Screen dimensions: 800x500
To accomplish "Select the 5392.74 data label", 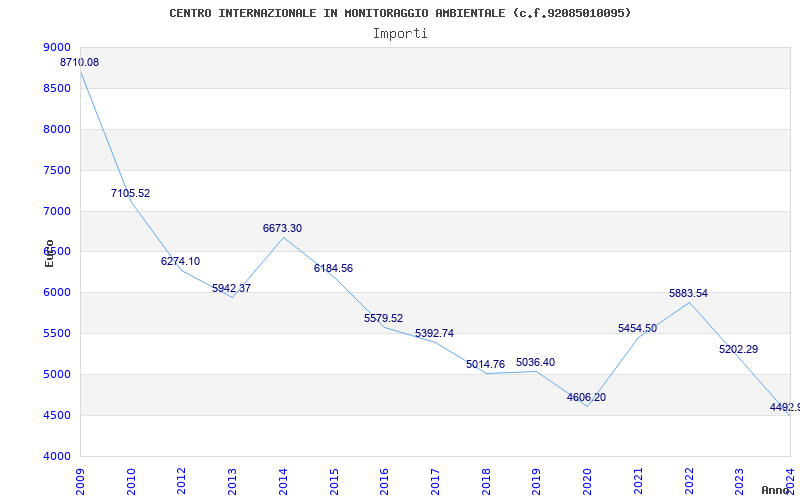I will (x=434, y=334).
